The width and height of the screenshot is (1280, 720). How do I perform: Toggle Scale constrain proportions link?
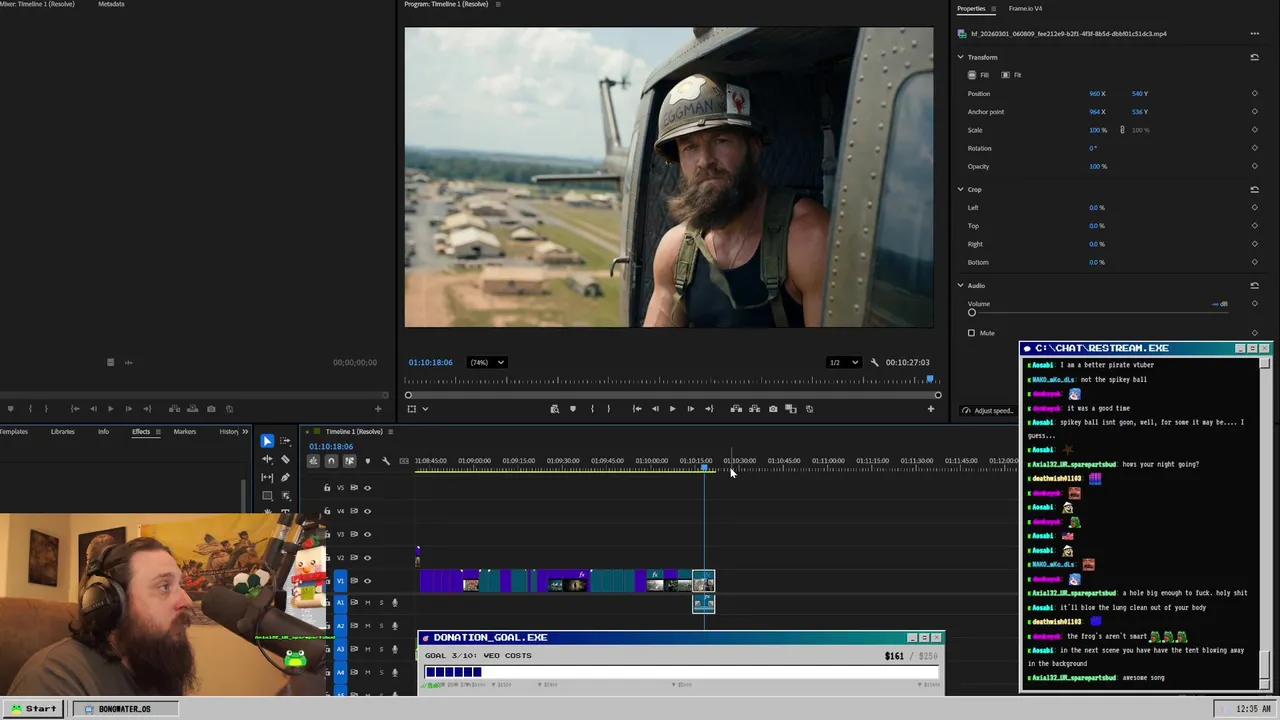tap(1122, 130)
